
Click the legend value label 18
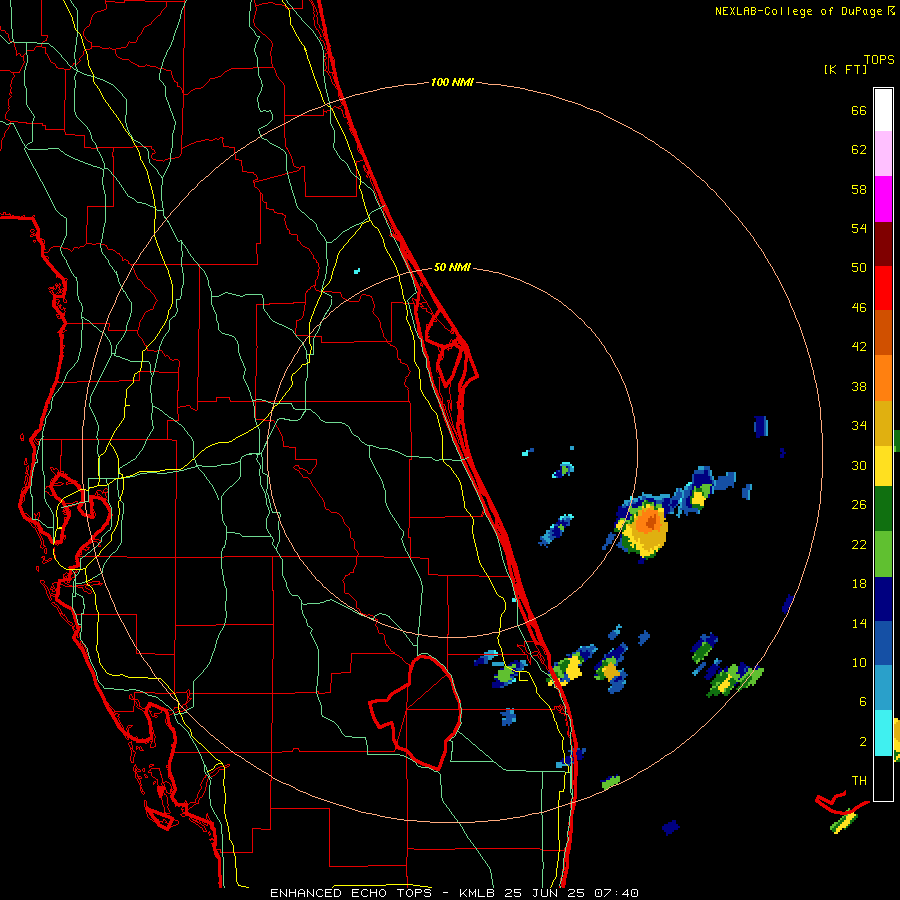click(x=859, y=584)
